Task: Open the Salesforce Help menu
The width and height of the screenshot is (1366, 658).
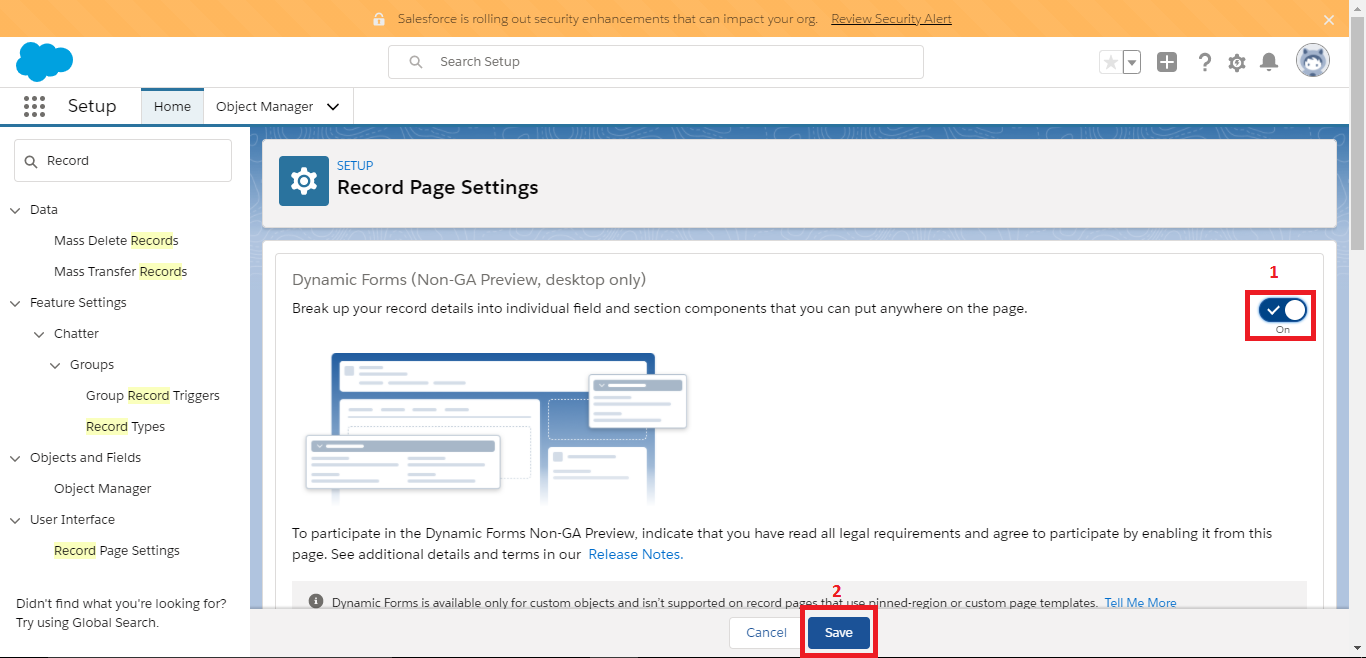Action: tap(1205, 61)
